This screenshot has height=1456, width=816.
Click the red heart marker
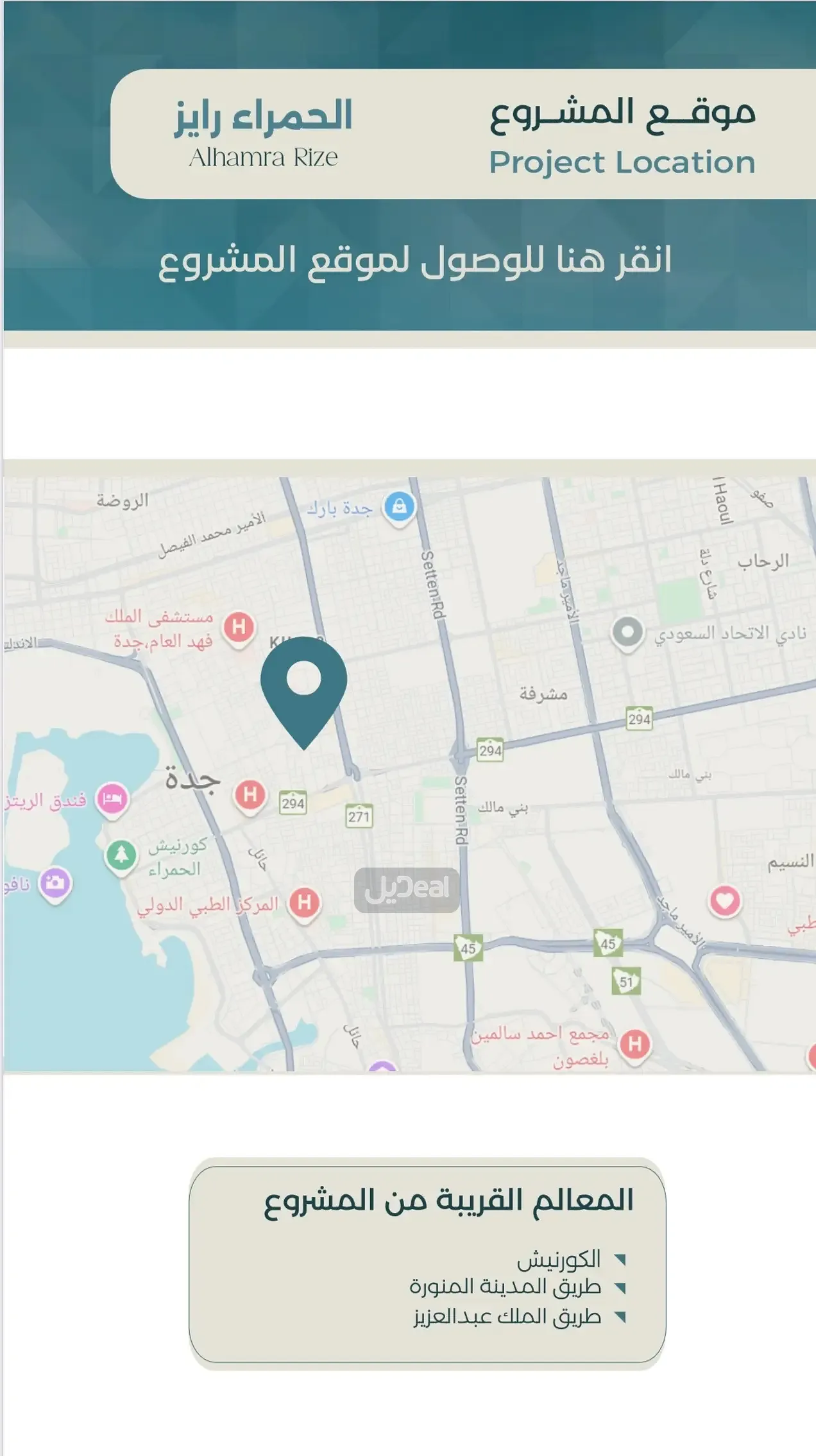point(724,901)
